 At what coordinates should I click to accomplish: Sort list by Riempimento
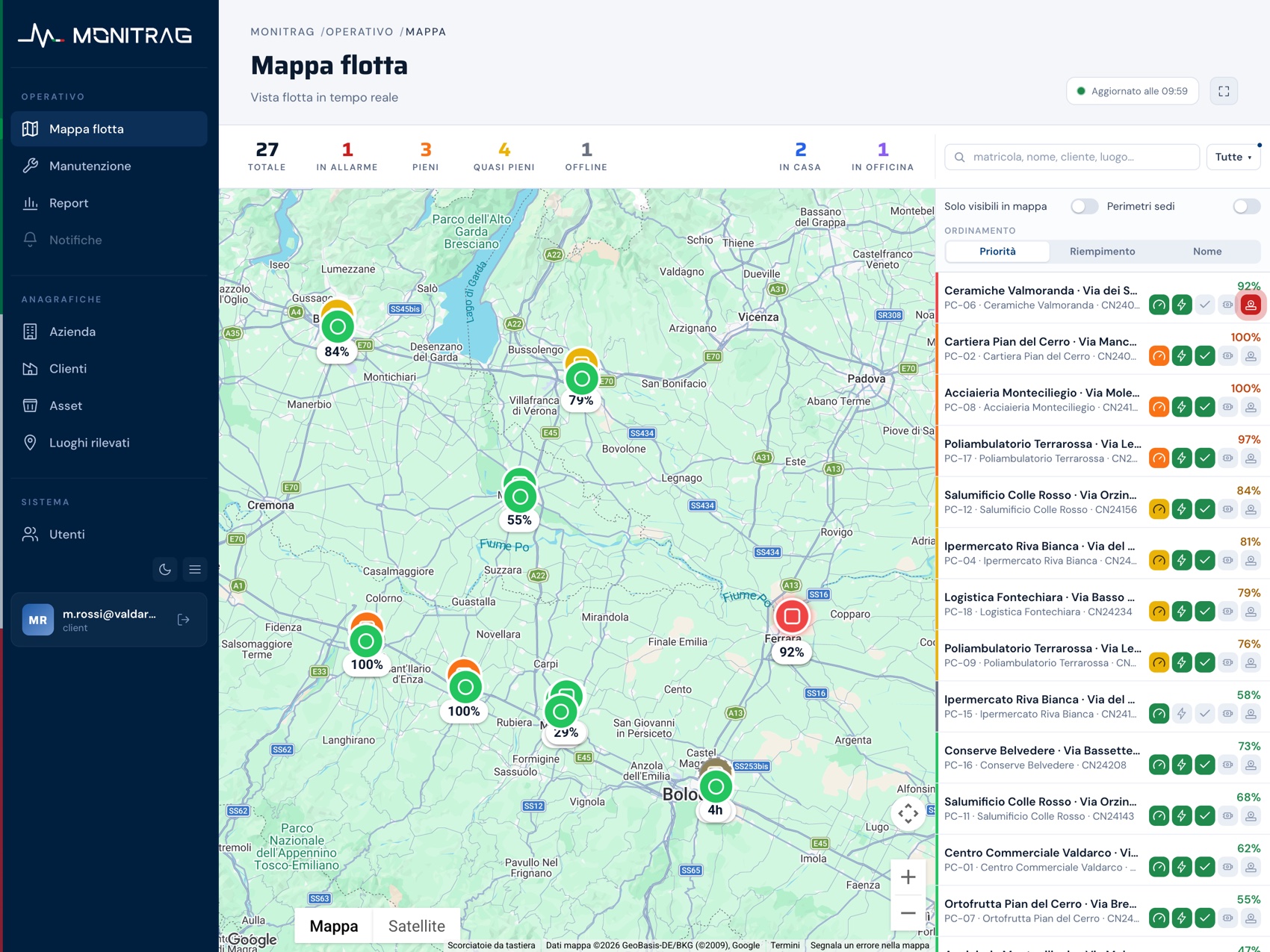(1102, 252)
